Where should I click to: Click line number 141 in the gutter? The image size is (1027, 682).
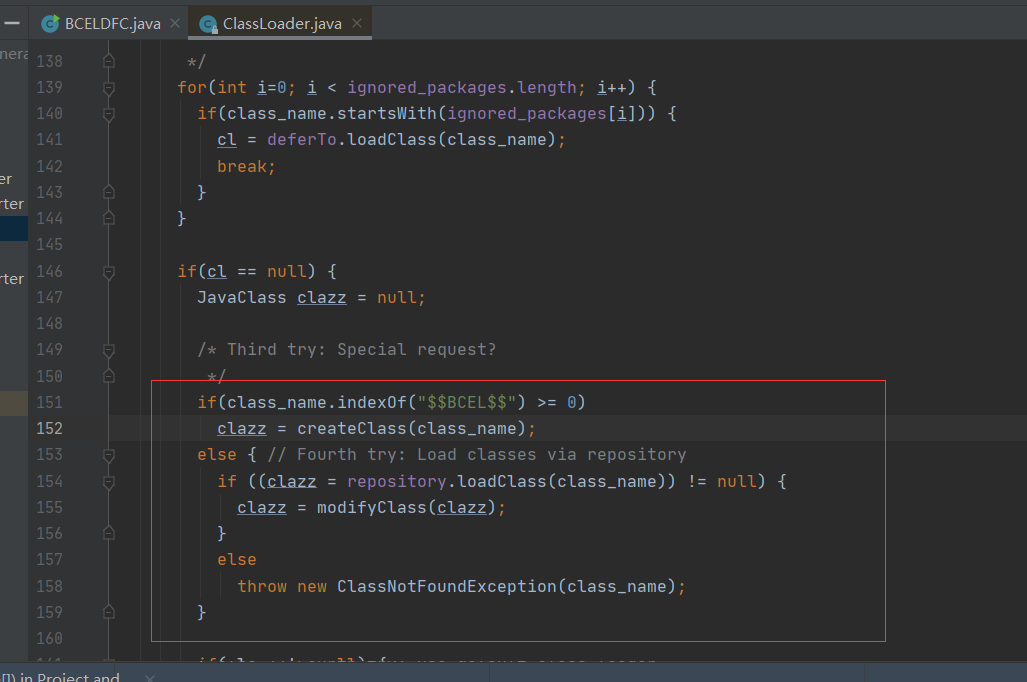click(x=50, y=140)
